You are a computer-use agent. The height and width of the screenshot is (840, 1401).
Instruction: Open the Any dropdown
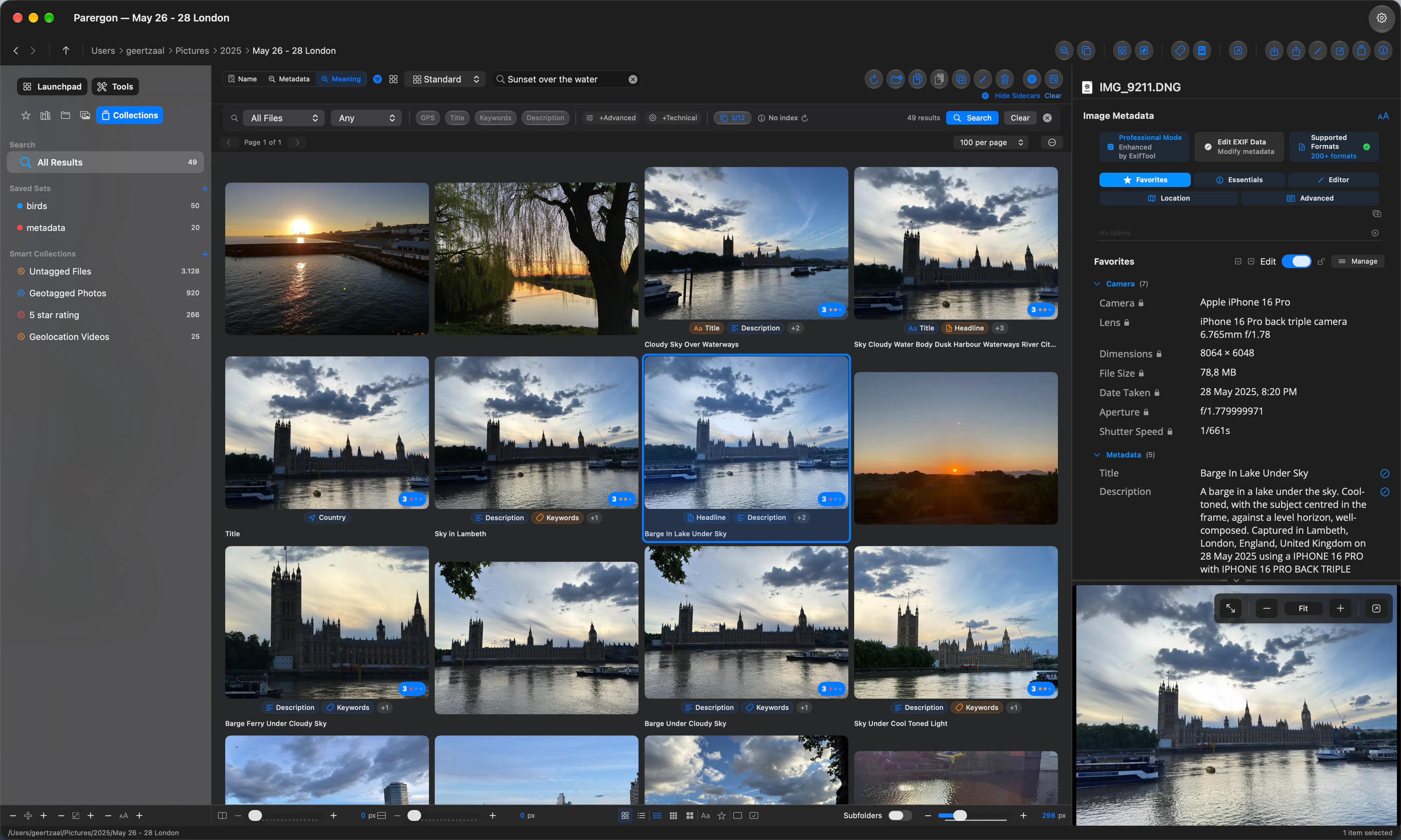[x=366, y=118]
